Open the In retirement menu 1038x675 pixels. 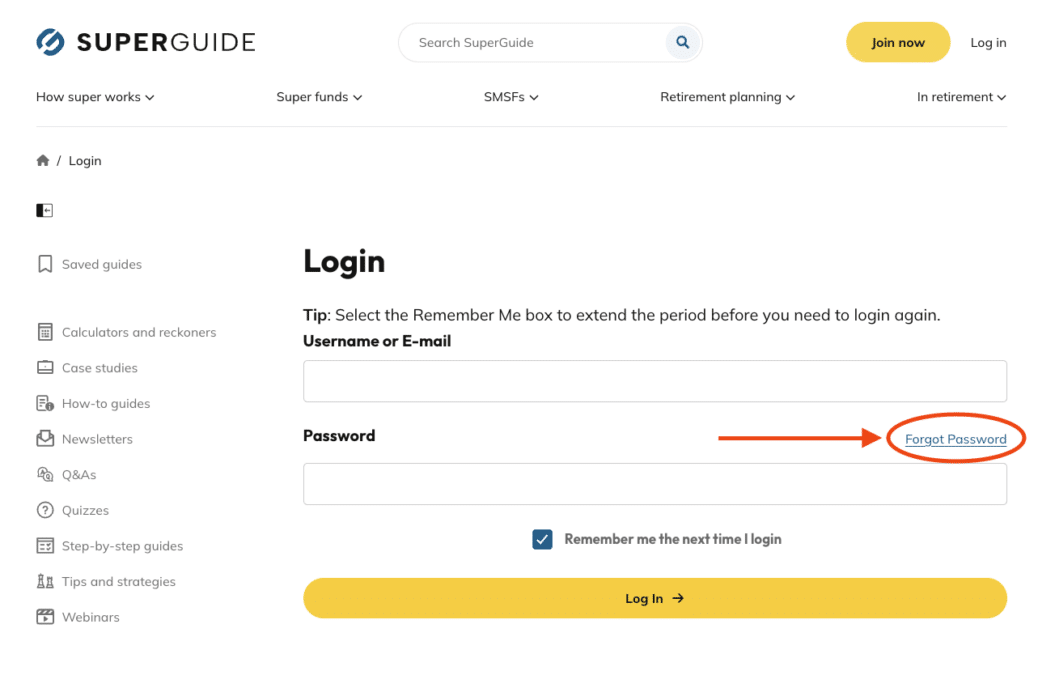click(961, 97)
